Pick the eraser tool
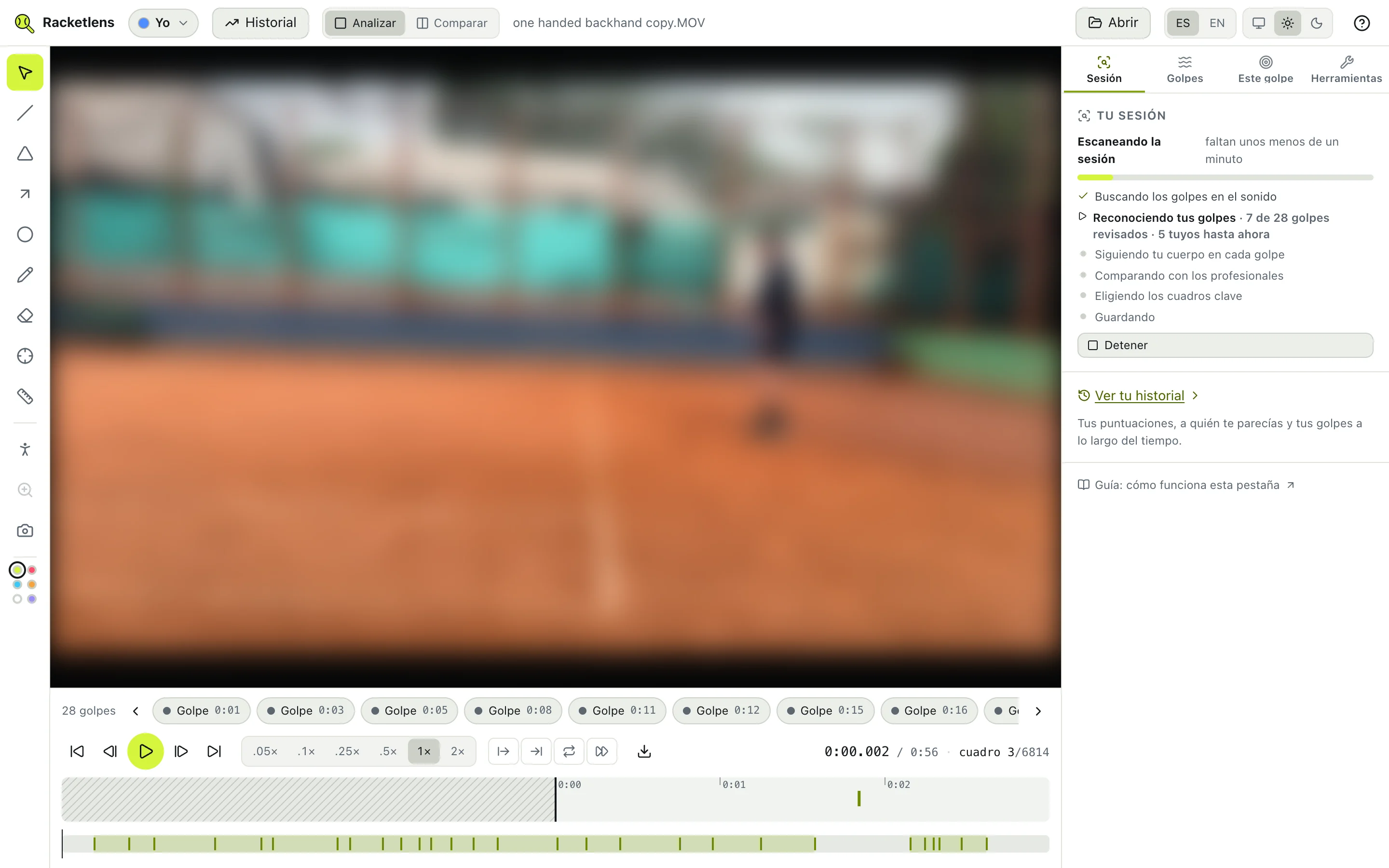Screen dimensions: 1389x868 [25, 316]
